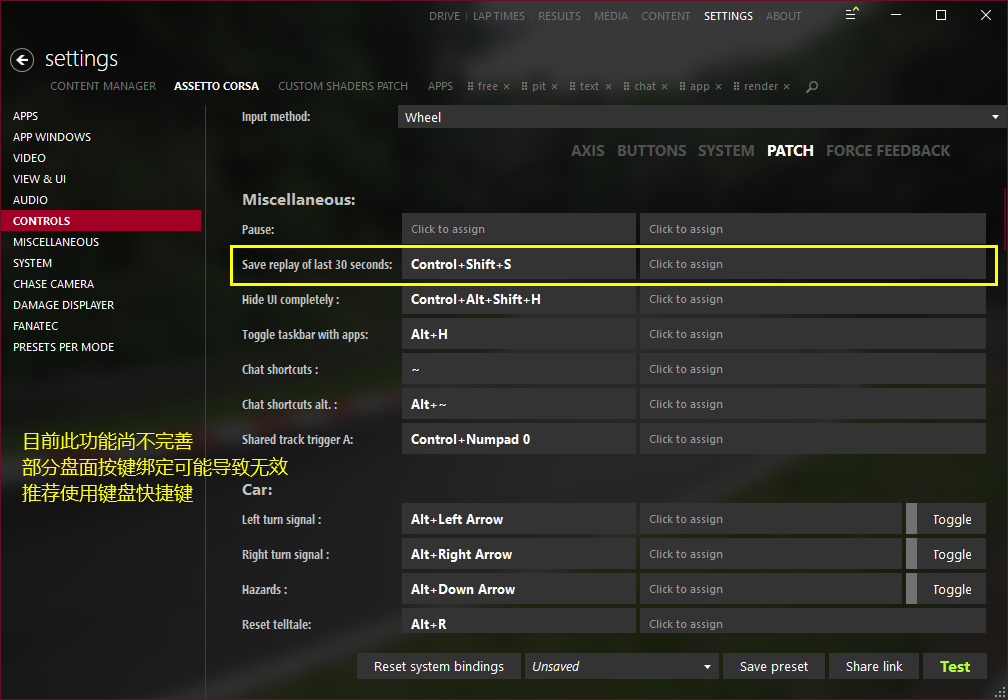
Task: Close the 'render' search tab
Action: coord(786,86)
